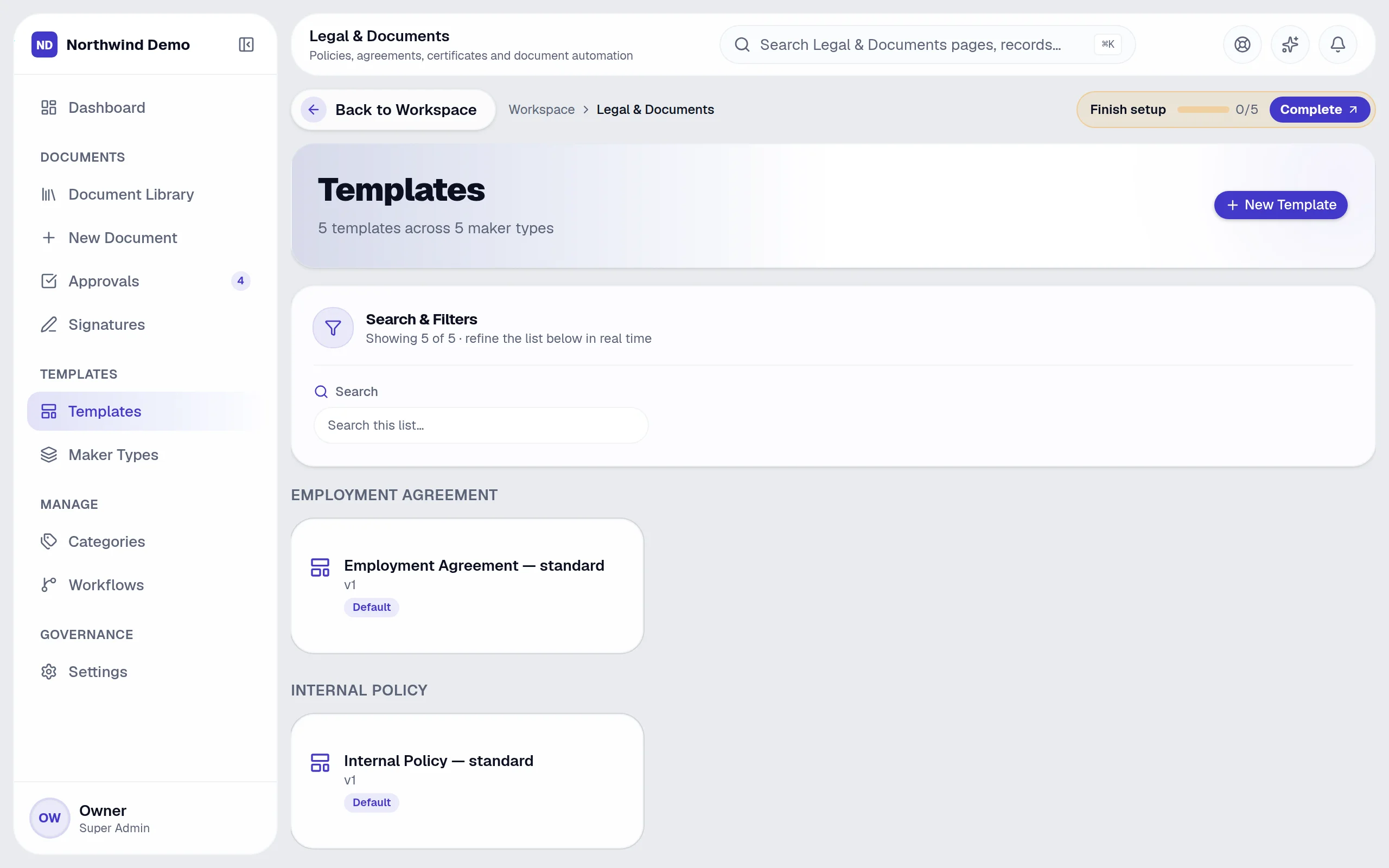Click the ND workspace logo
Screen dimensions: 1389x868
pos(44,44)
